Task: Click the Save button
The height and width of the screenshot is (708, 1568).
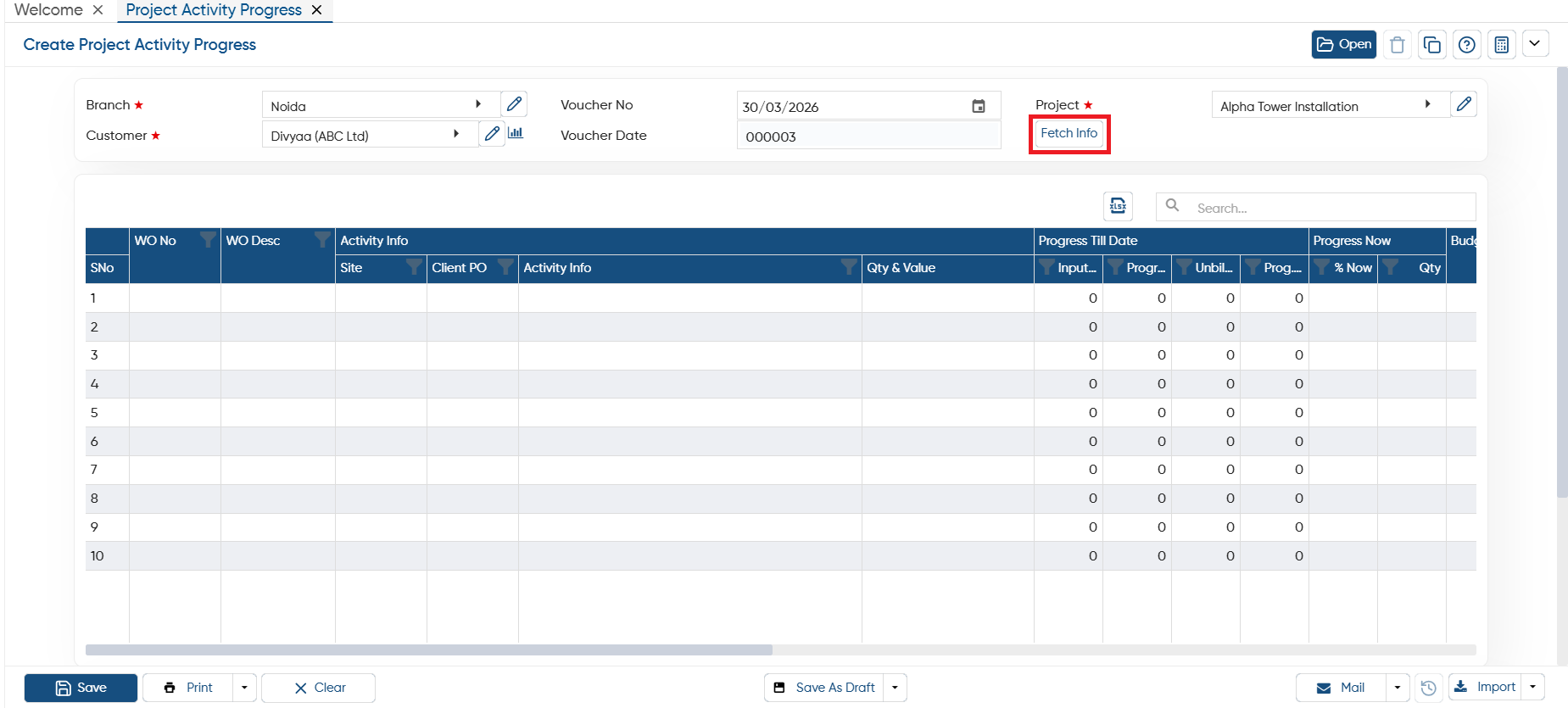Action: click(81, 688)
